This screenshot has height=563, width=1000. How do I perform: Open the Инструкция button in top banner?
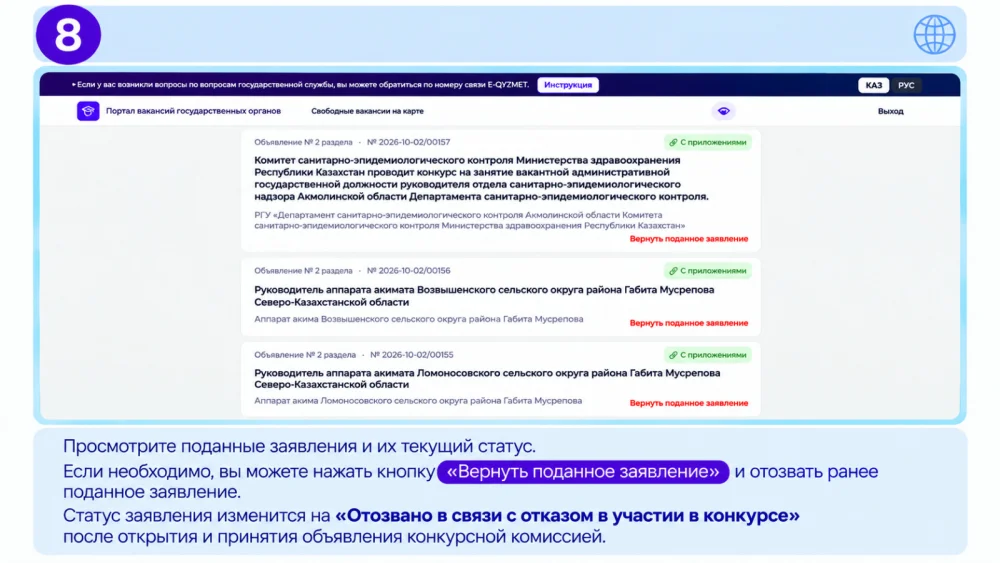pos(568,85)
